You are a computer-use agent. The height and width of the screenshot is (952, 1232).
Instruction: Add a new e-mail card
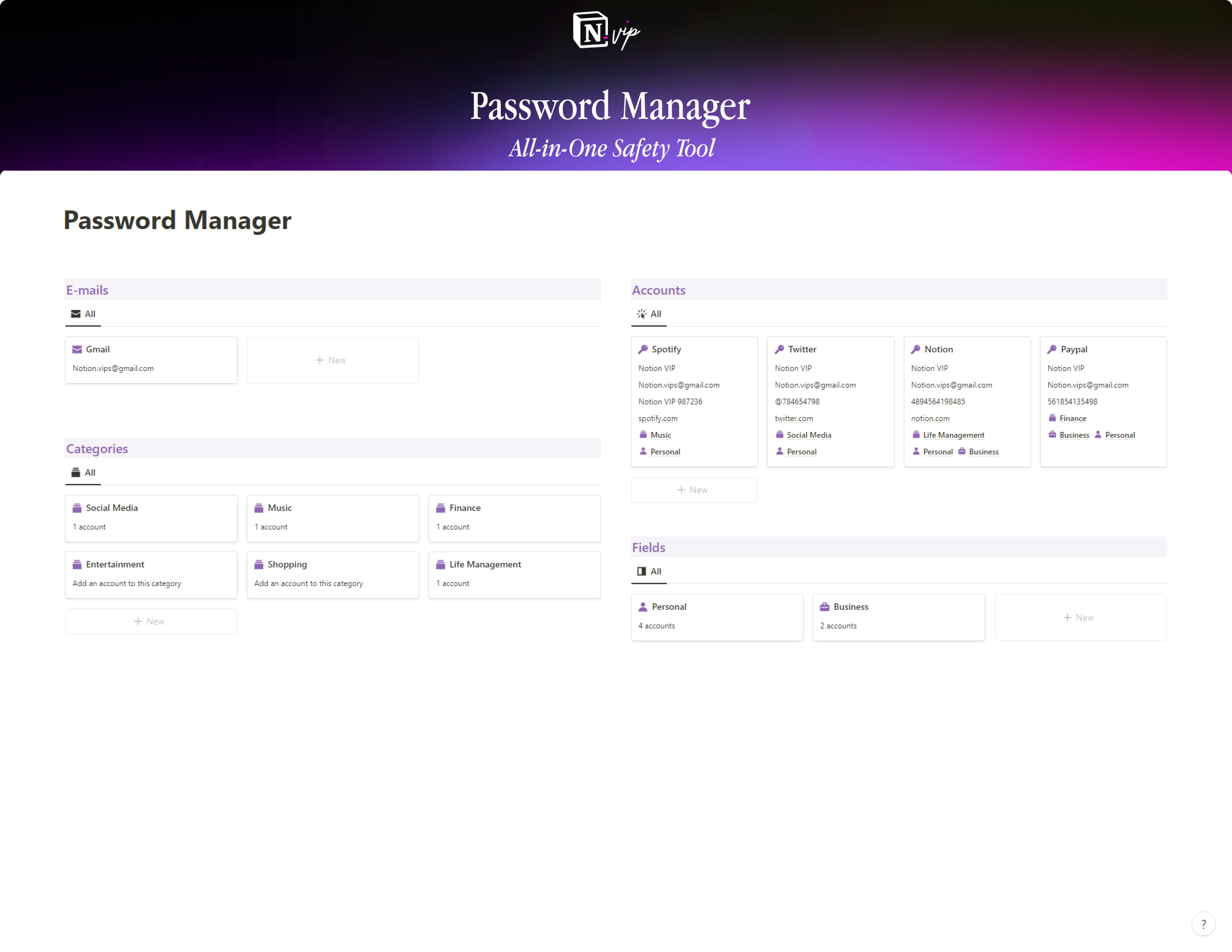coord(332,360)
